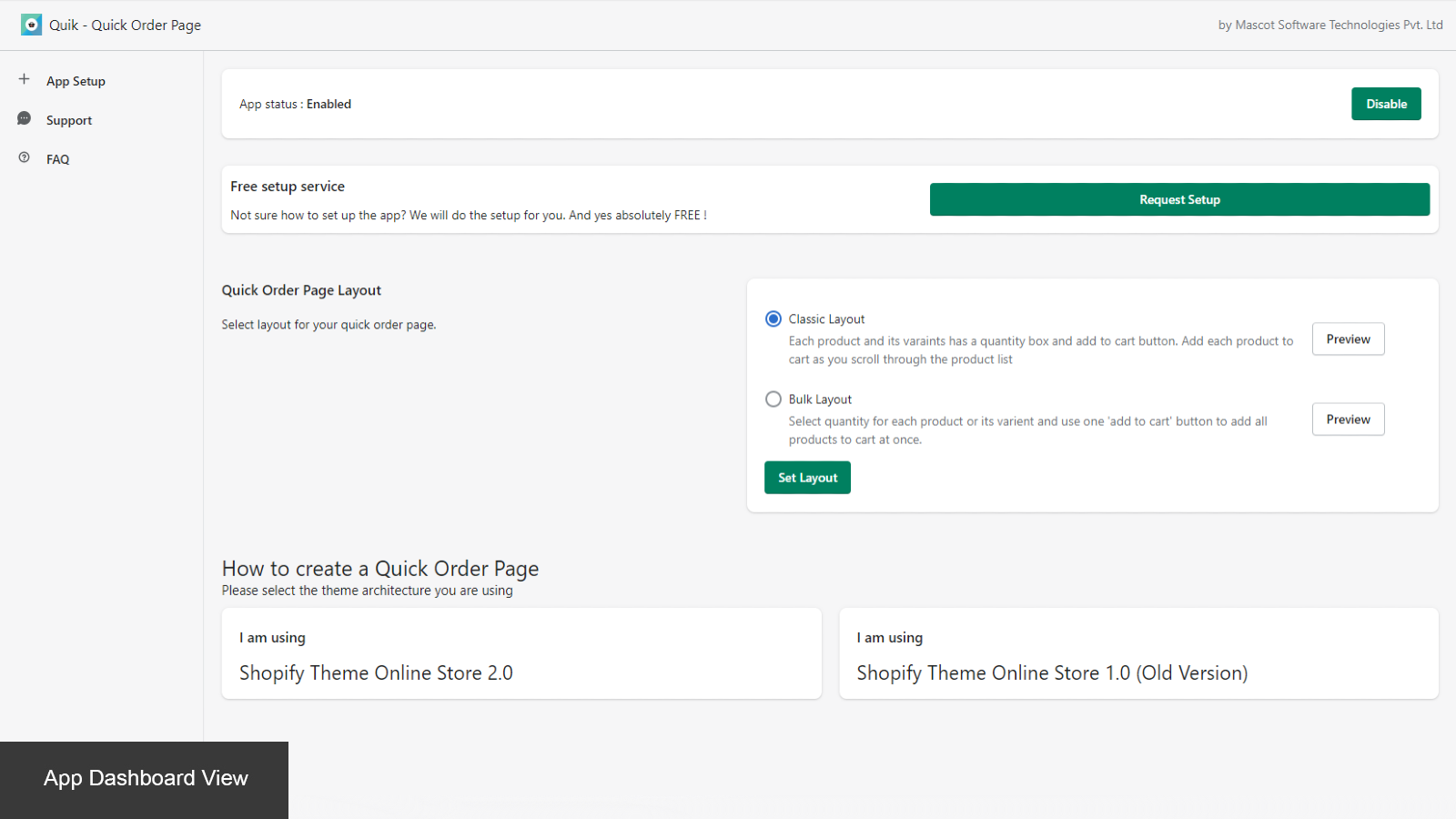The width and height of the screenshot is (1456, 819).
Task: Click the Quik app logo icon
Action: (31, 25)
